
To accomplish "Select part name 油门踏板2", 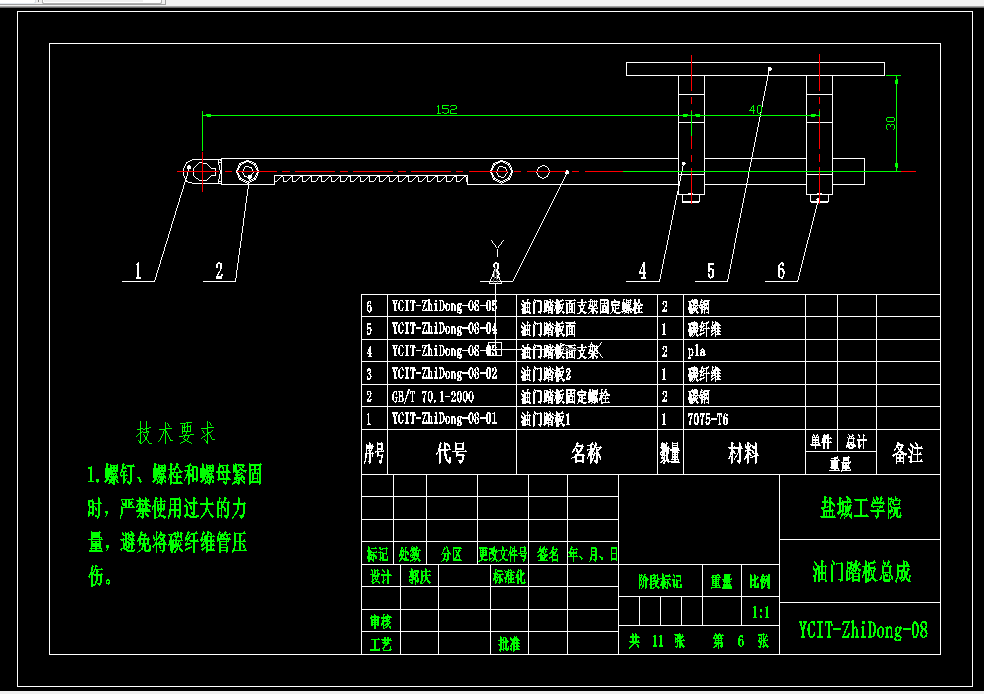I will (545, 374).
